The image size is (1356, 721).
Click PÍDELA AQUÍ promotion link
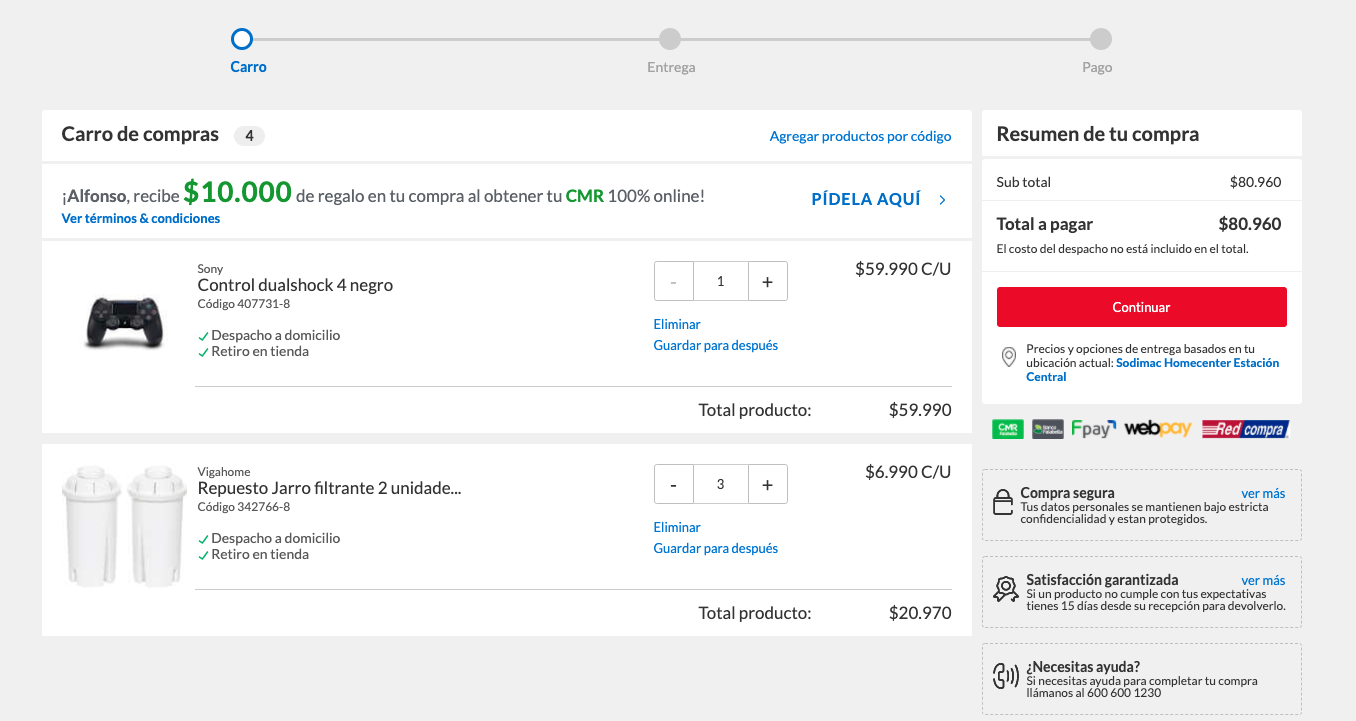pyautogui.click(x=866, y=199)
